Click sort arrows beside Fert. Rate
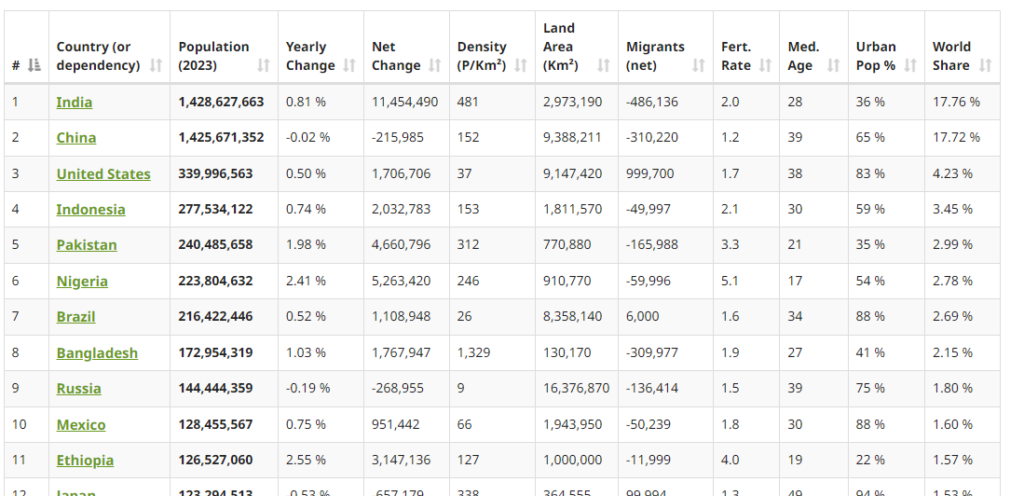Screen dimensions: 1024x496 tap(765, 65)
